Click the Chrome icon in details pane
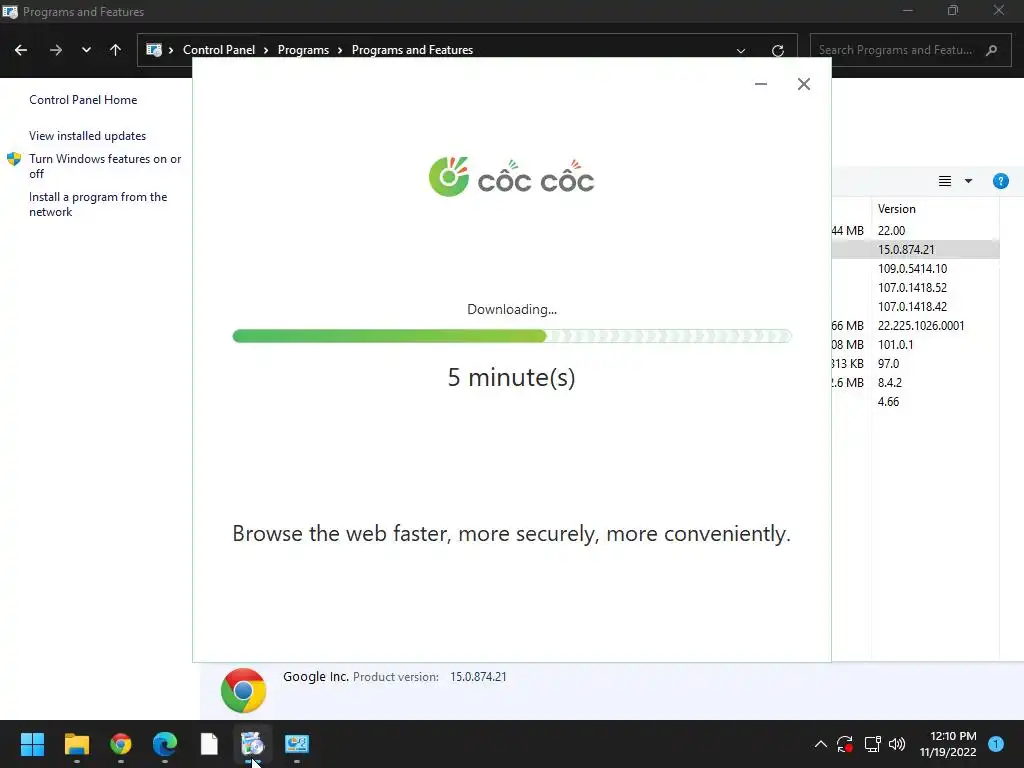1024x768 pixels. pyautogui.click(x=244, y=690)
